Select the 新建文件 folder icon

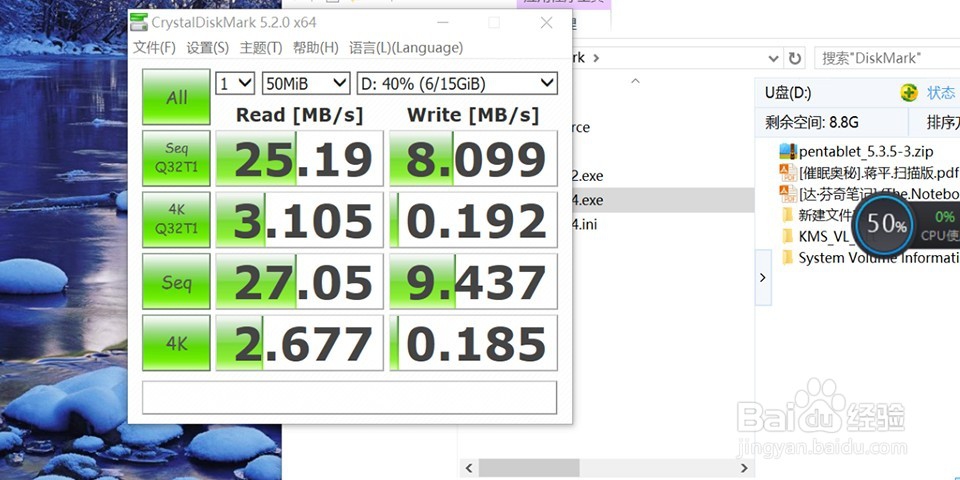(787, 215)
